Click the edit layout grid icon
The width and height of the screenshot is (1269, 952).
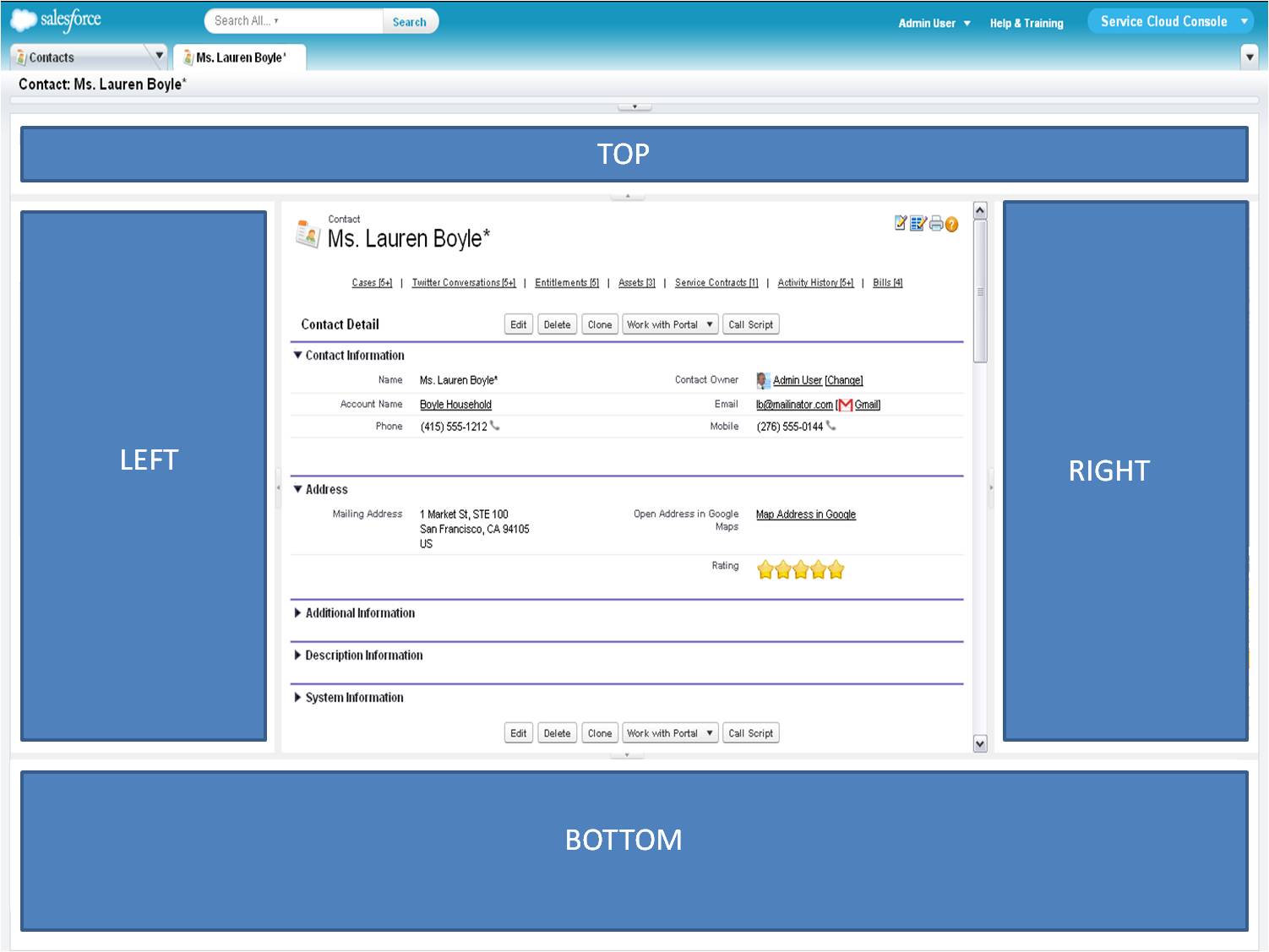[918, 223]
